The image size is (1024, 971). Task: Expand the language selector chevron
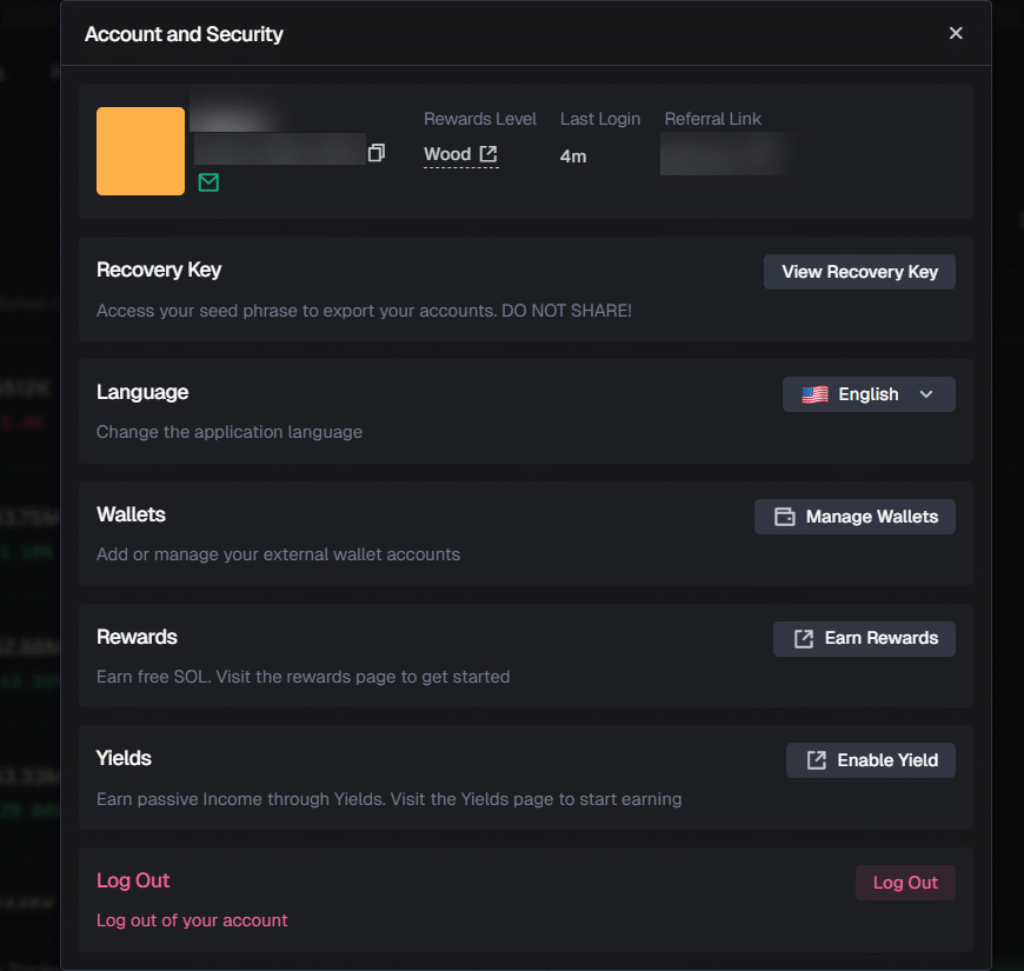click(x=926, y=394)
